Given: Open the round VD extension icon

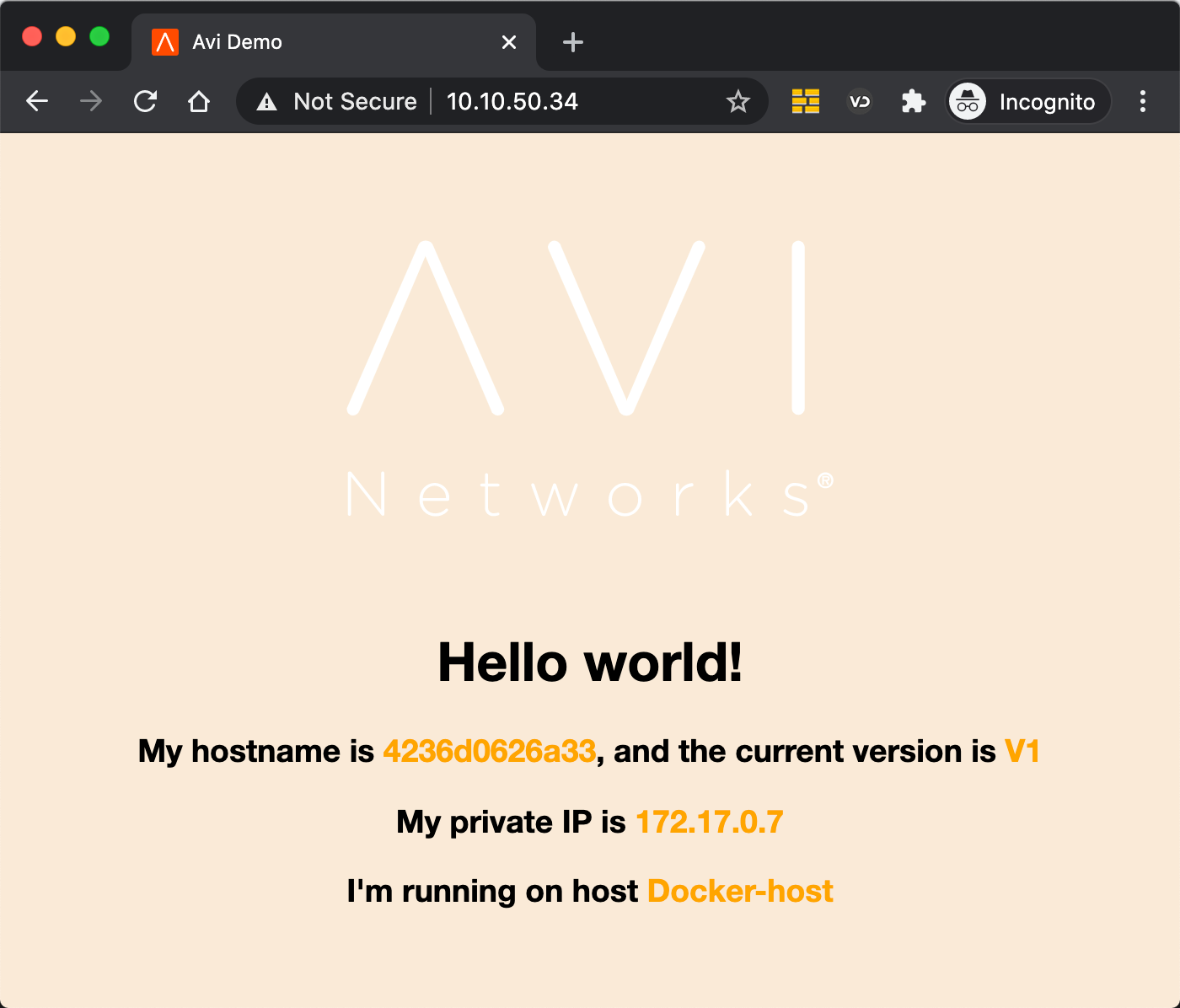Looking at the screenshot, I should pyautogui.click(x=860, y=102).
